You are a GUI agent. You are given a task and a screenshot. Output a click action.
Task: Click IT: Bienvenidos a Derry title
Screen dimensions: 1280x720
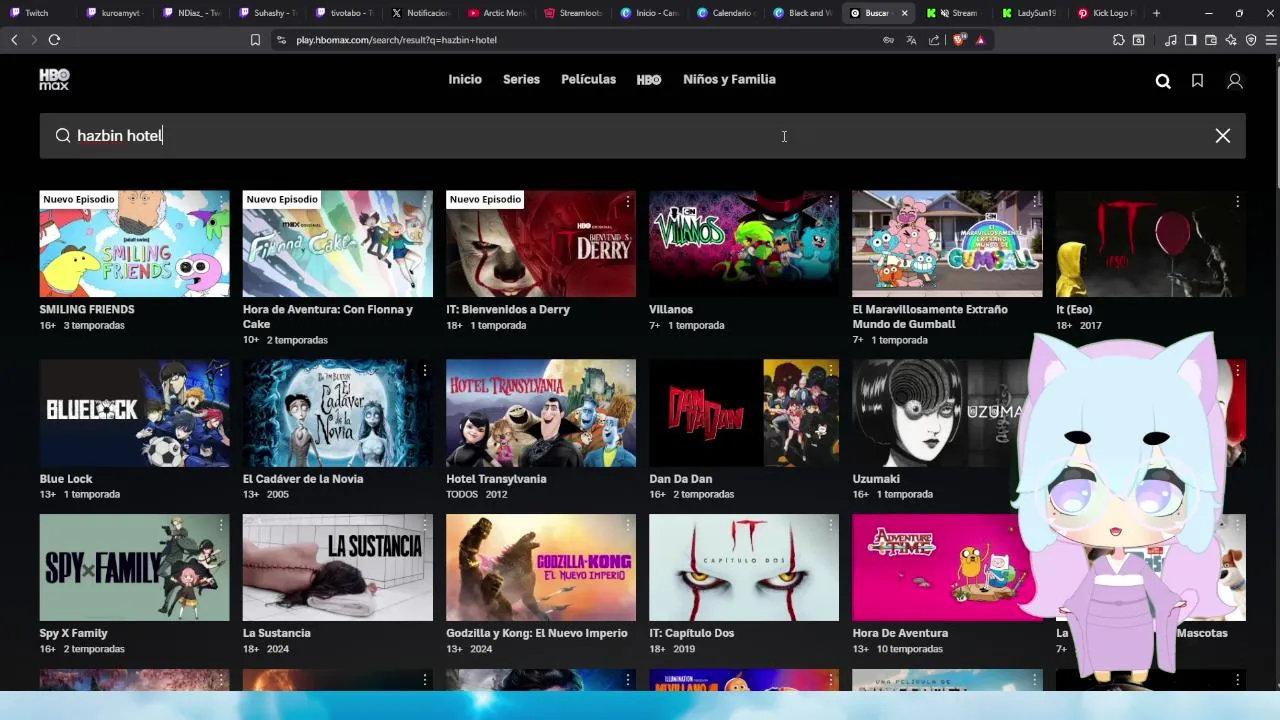pyautogui.click(x=508, y=310)
